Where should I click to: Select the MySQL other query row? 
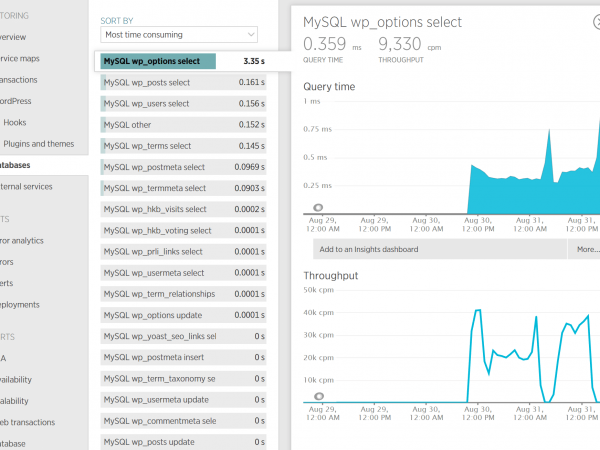(x=184, y=125)
